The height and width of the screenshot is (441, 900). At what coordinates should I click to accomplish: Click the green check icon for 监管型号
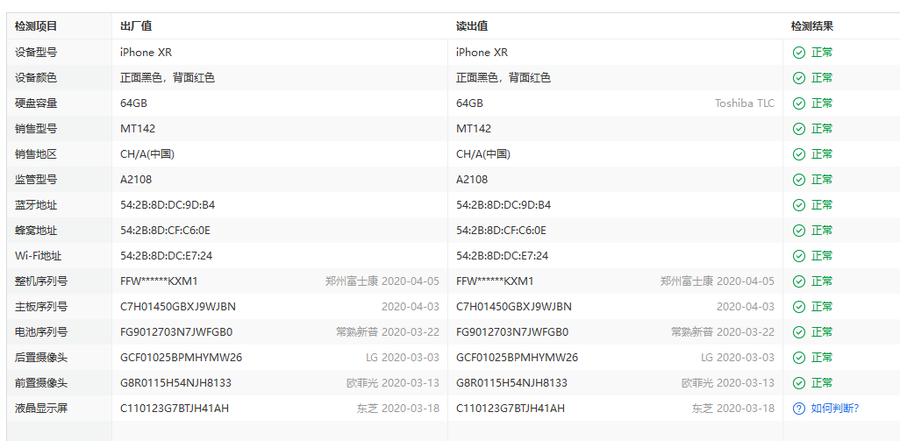pyautogui.click(x=799, y=180)
